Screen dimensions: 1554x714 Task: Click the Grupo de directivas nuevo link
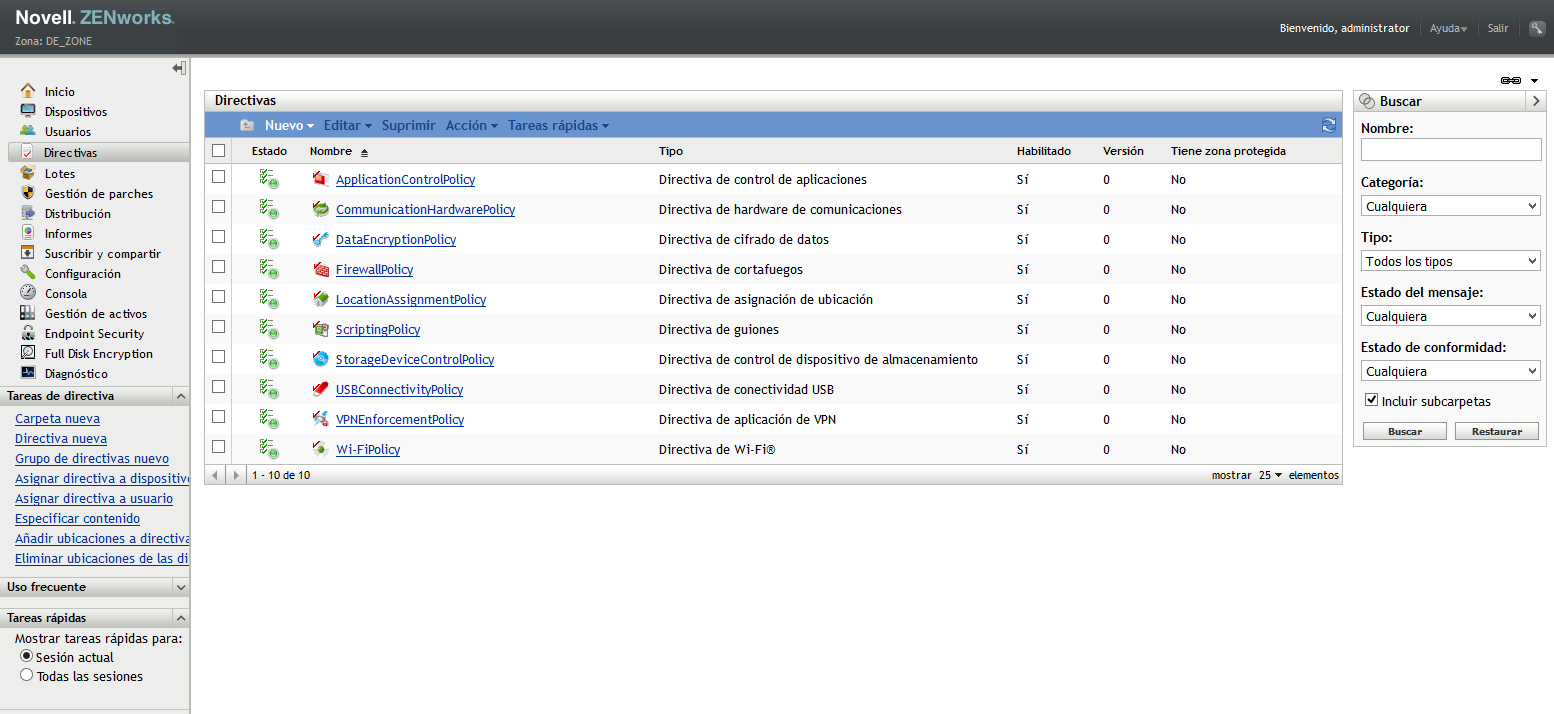[92, 458]
